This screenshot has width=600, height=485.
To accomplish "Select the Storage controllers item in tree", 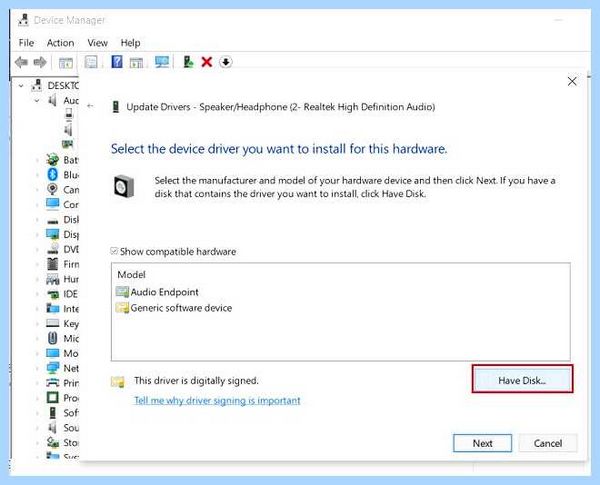I will pyautogui.click(x=62, y=443).
